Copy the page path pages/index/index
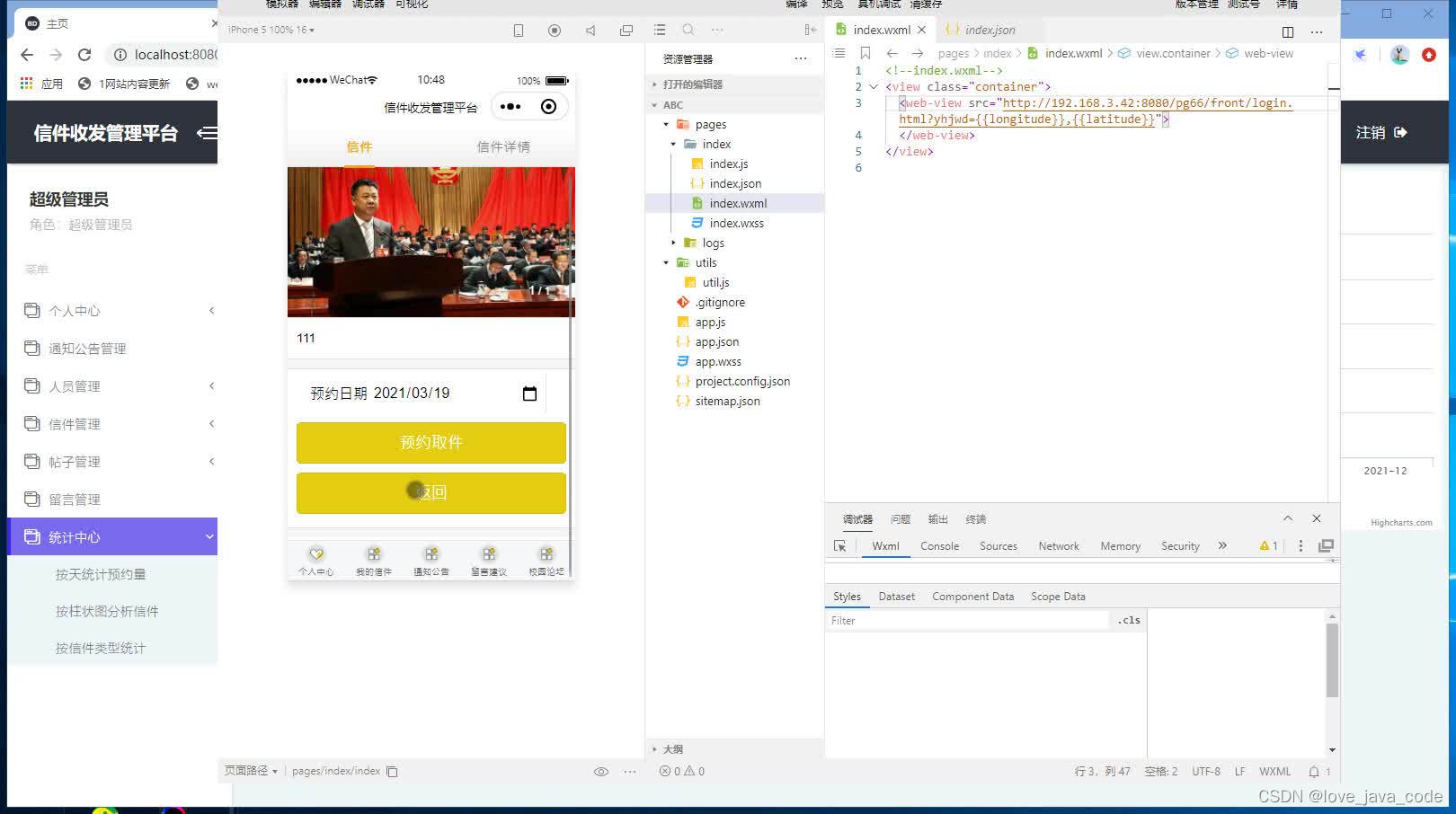Image resolution: width=1456 pixels, height=814 pixels. click(x=392, y=772)
